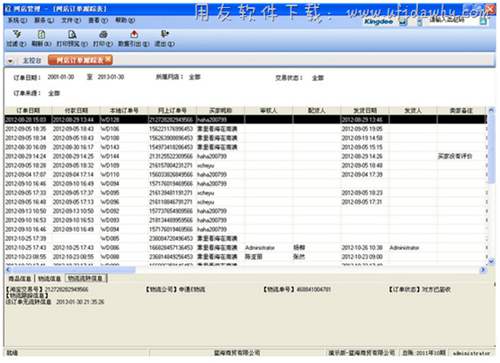Viewport: 500px width, 363px height.
Task: Click the table's vertical scrollbar down arrow
Action: 491,262
